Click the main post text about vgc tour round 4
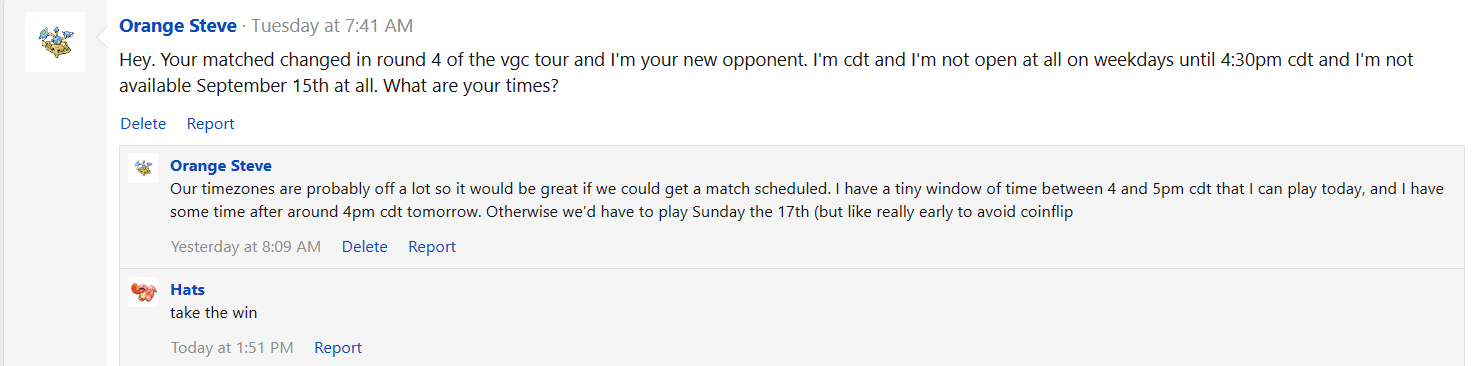 point(766,73)
